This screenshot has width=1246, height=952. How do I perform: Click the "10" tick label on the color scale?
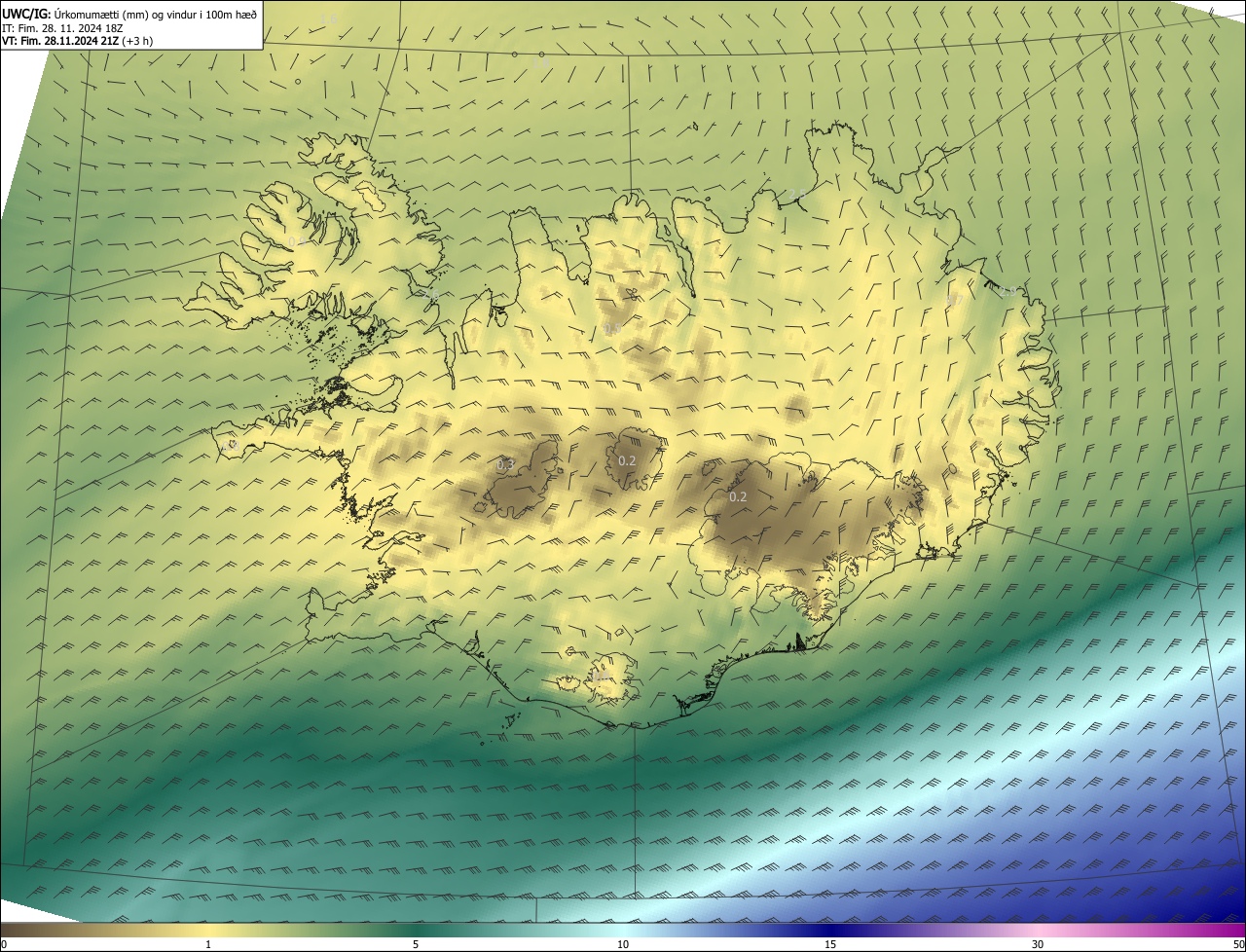coord(623,945)
